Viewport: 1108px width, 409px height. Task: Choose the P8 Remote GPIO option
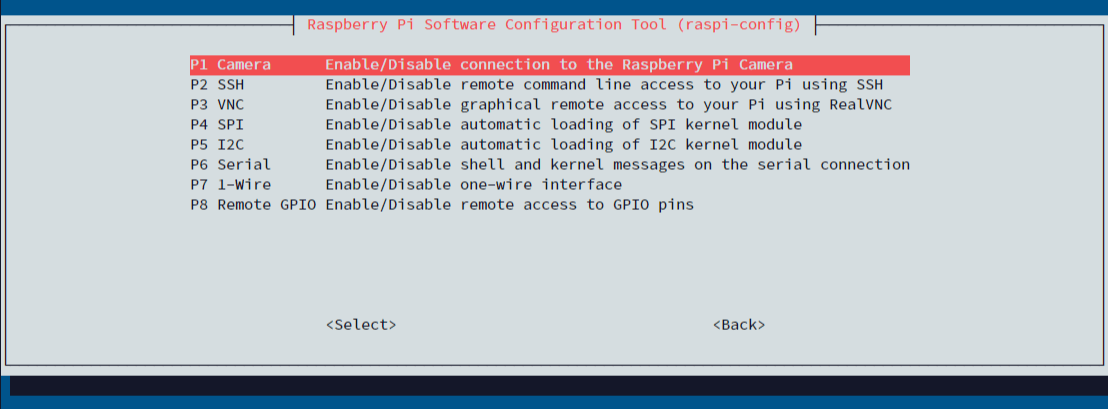pos(550,206)
